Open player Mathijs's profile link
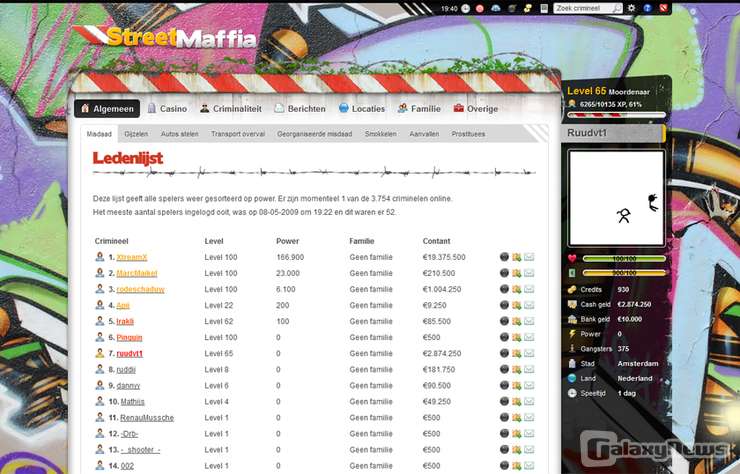The image size is (740, 474). tap(132, 402)
